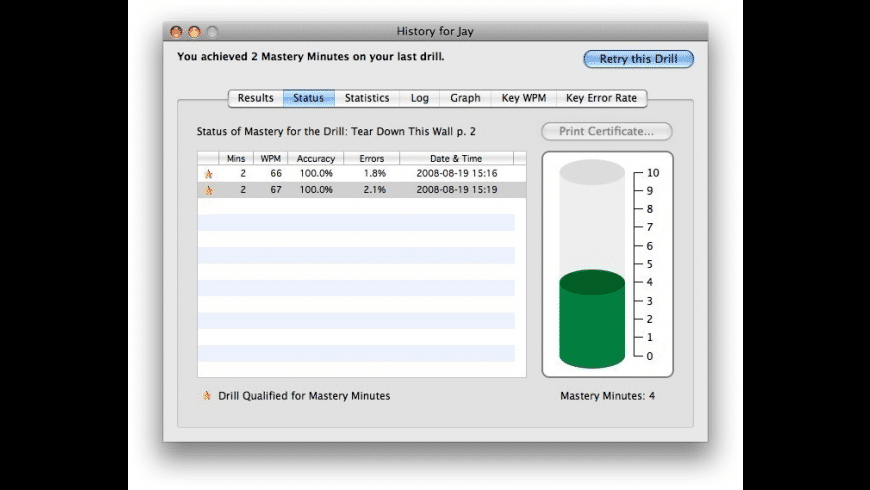Switch to the Statistics tab

pyautogui.click(x=367, y=98)
